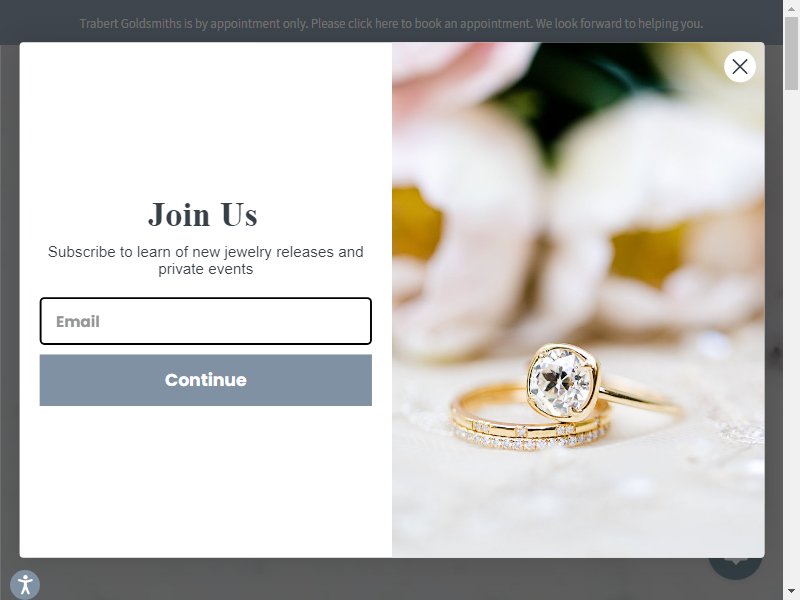Click the Trabert Goldsmiths announcement bar text

pyautogui.click(x=391, y=23)
